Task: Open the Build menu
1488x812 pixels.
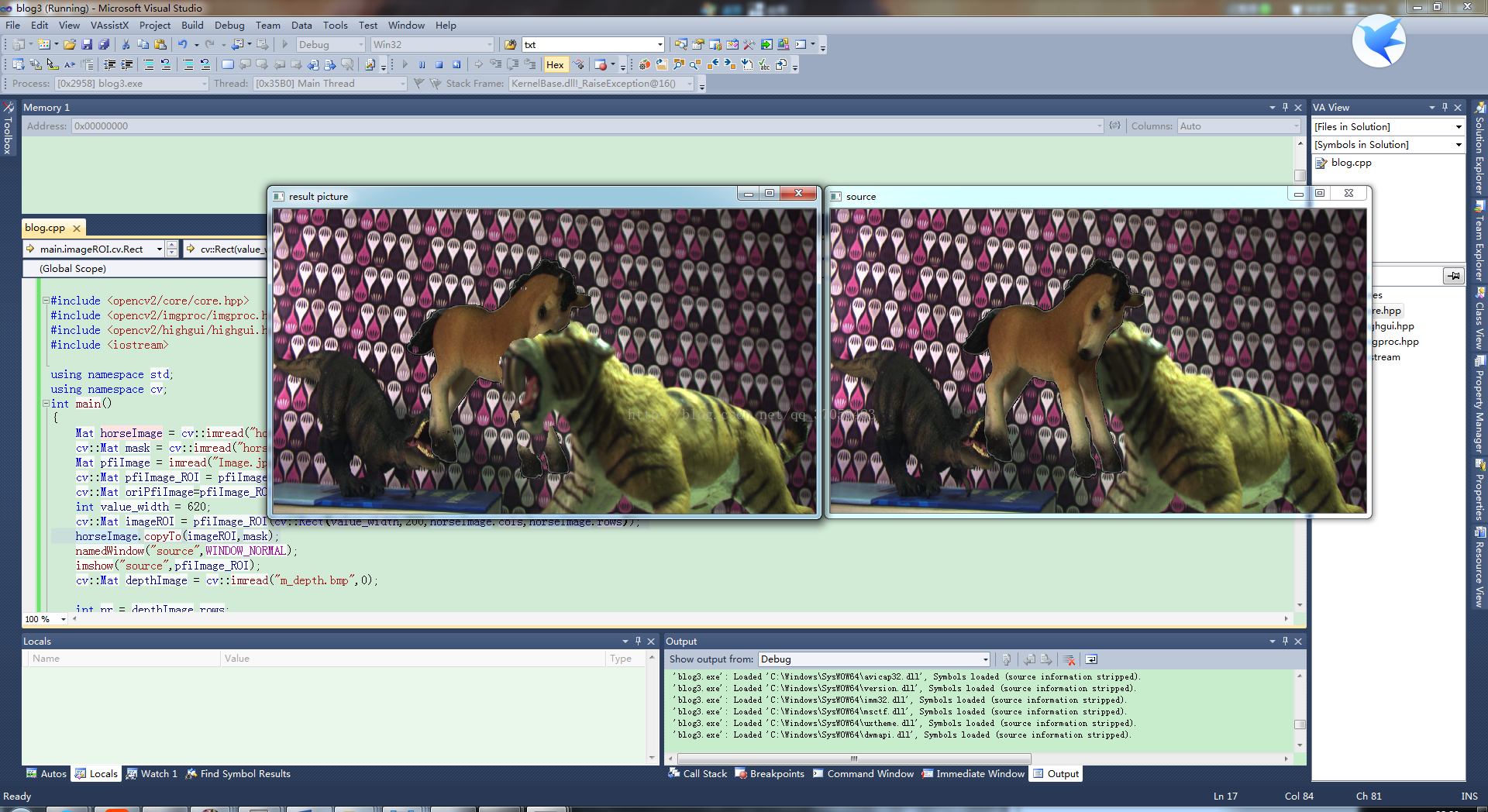Action: point(192,26)
